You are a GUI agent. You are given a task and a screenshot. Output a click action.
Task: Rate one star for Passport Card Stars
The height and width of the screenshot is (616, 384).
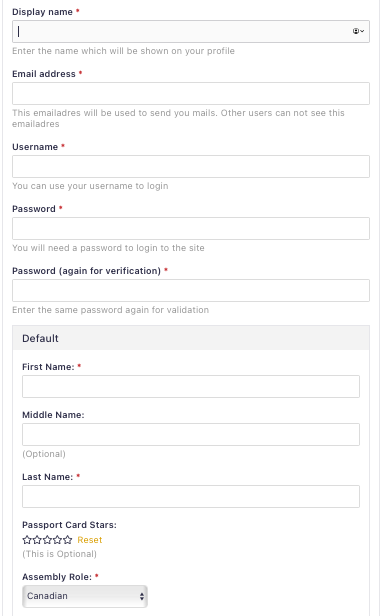27,540
